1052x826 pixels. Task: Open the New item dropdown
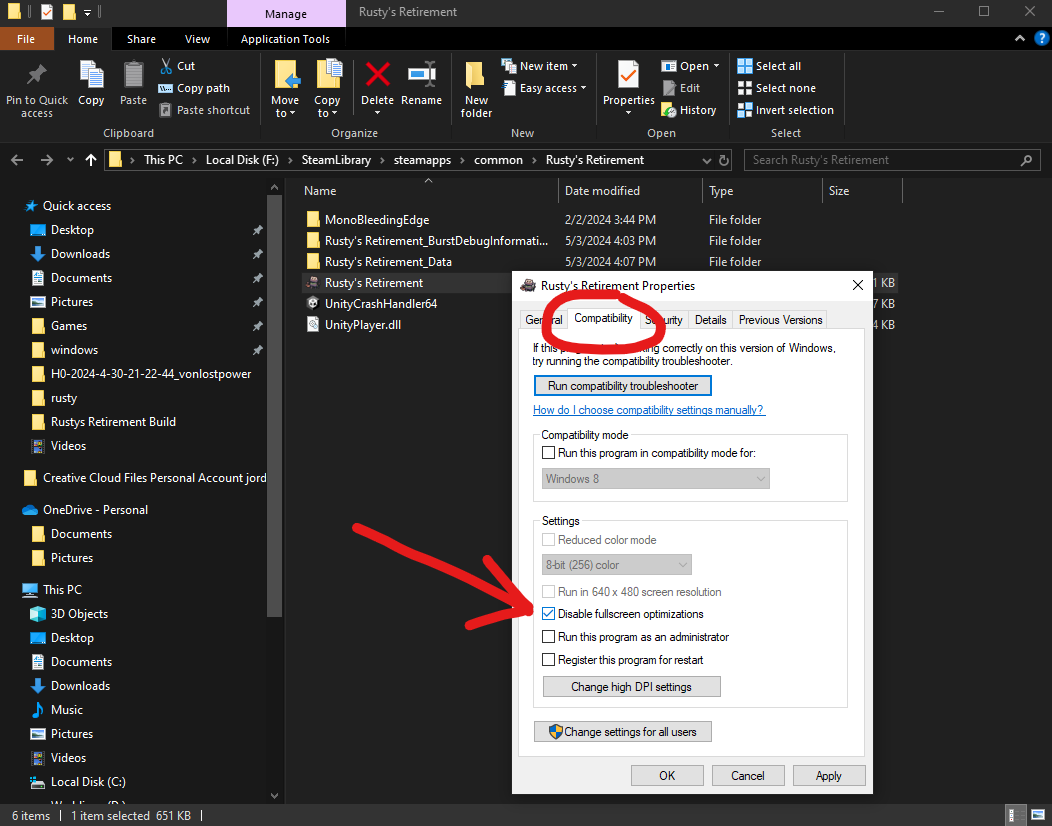pyautogui.click(x=574, y=66)
